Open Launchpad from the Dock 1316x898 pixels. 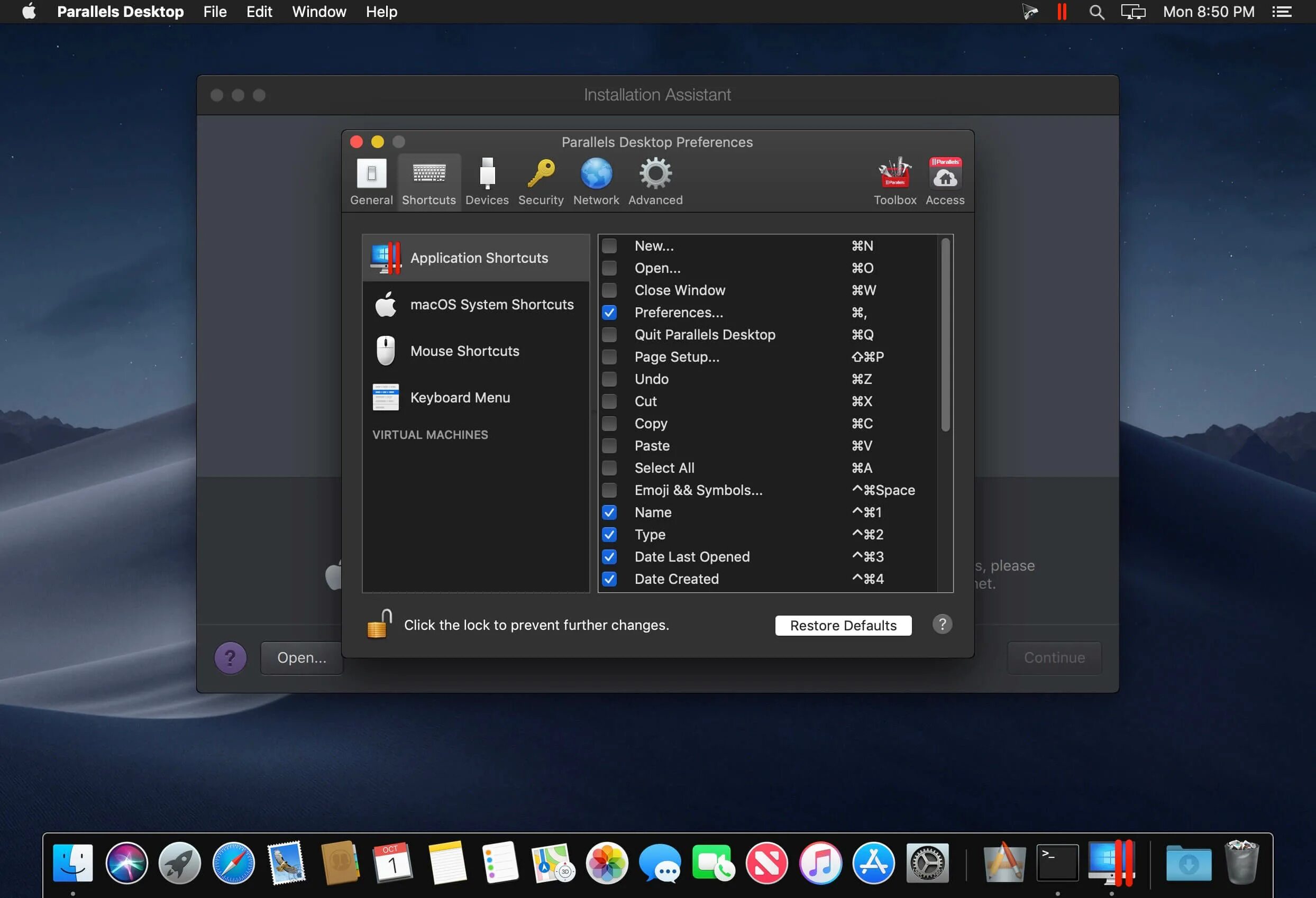click(x=179, y=864)
